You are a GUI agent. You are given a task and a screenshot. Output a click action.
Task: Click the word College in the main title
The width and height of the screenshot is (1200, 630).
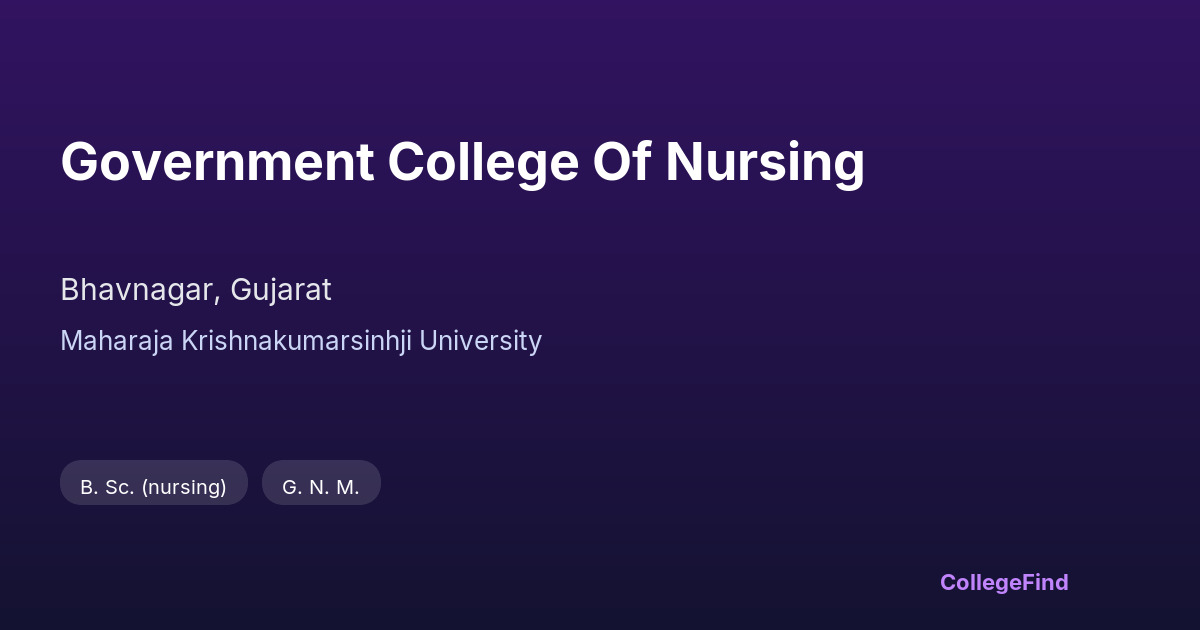483,162
